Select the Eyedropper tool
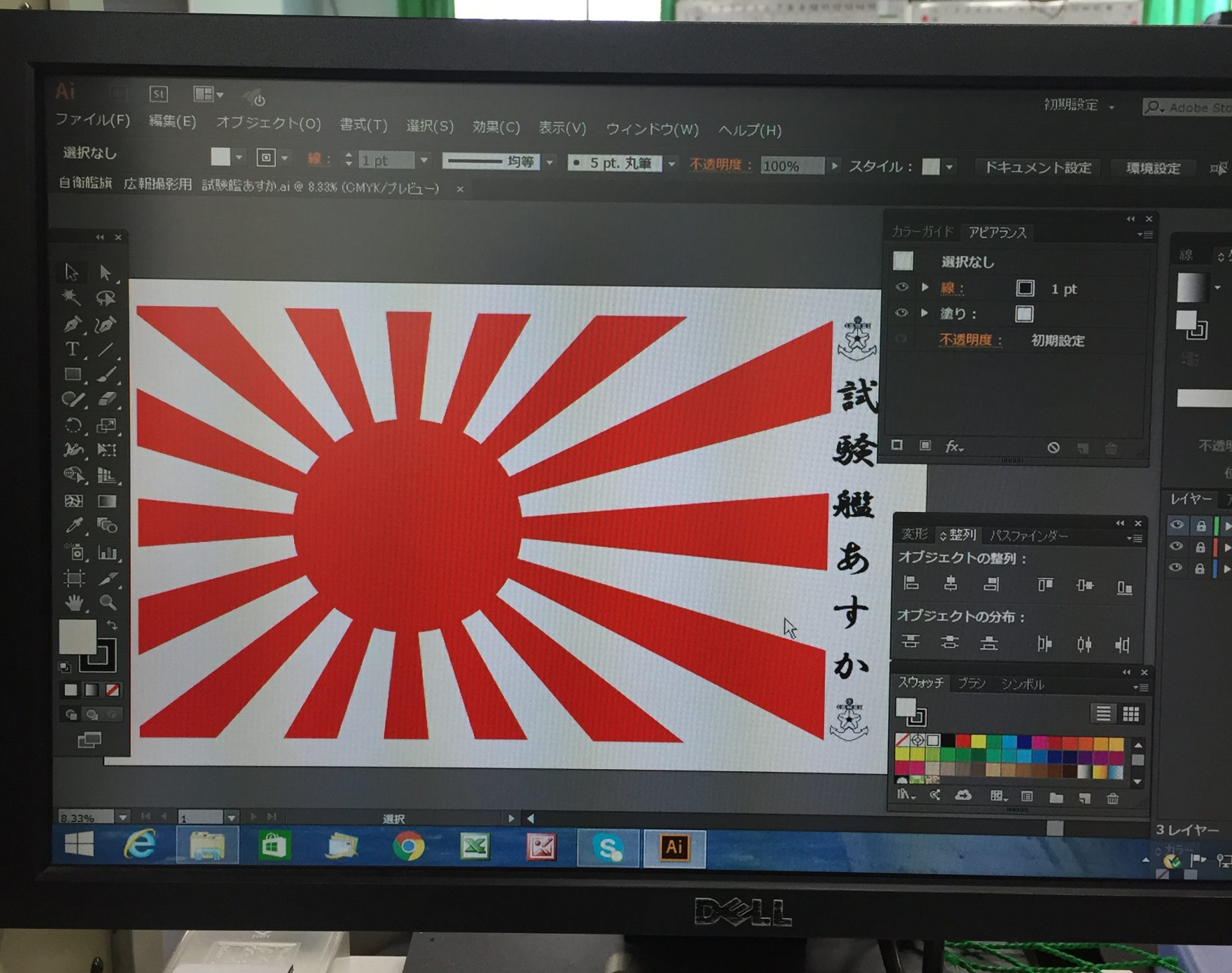 click(74, 525)
